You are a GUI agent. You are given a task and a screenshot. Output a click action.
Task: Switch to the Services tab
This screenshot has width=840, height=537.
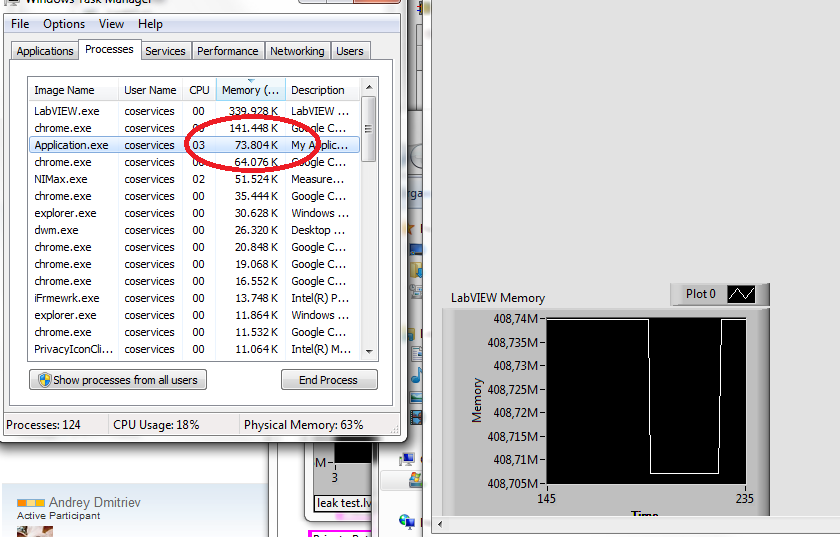coord(165,51)
